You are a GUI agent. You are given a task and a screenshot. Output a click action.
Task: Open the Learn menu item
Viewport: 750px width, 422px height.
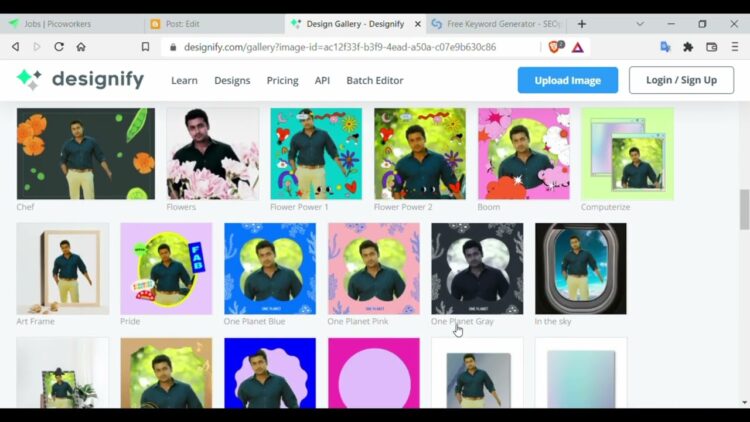tap(184, 80)
